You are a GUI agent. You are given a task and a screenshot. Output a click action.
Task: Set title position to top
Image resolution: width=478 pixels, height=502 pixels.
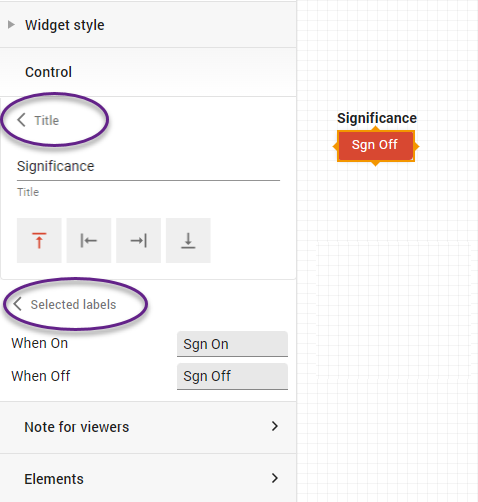(x=39, y=240)
